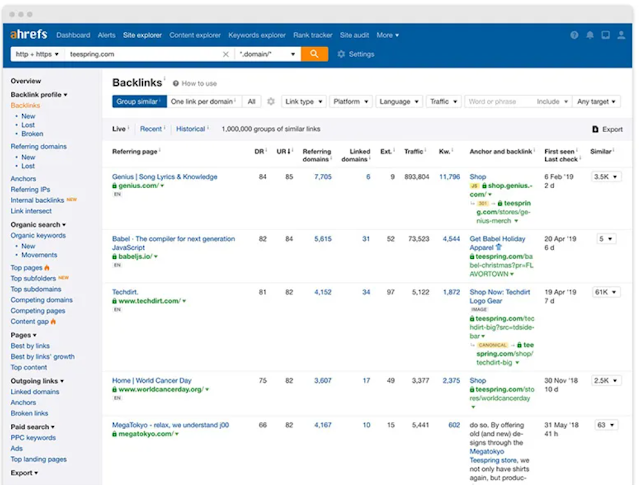Viewport: 639px width, 496px height.
Task: Click the babeljs.io lock icon
Action: click(115, 257)
